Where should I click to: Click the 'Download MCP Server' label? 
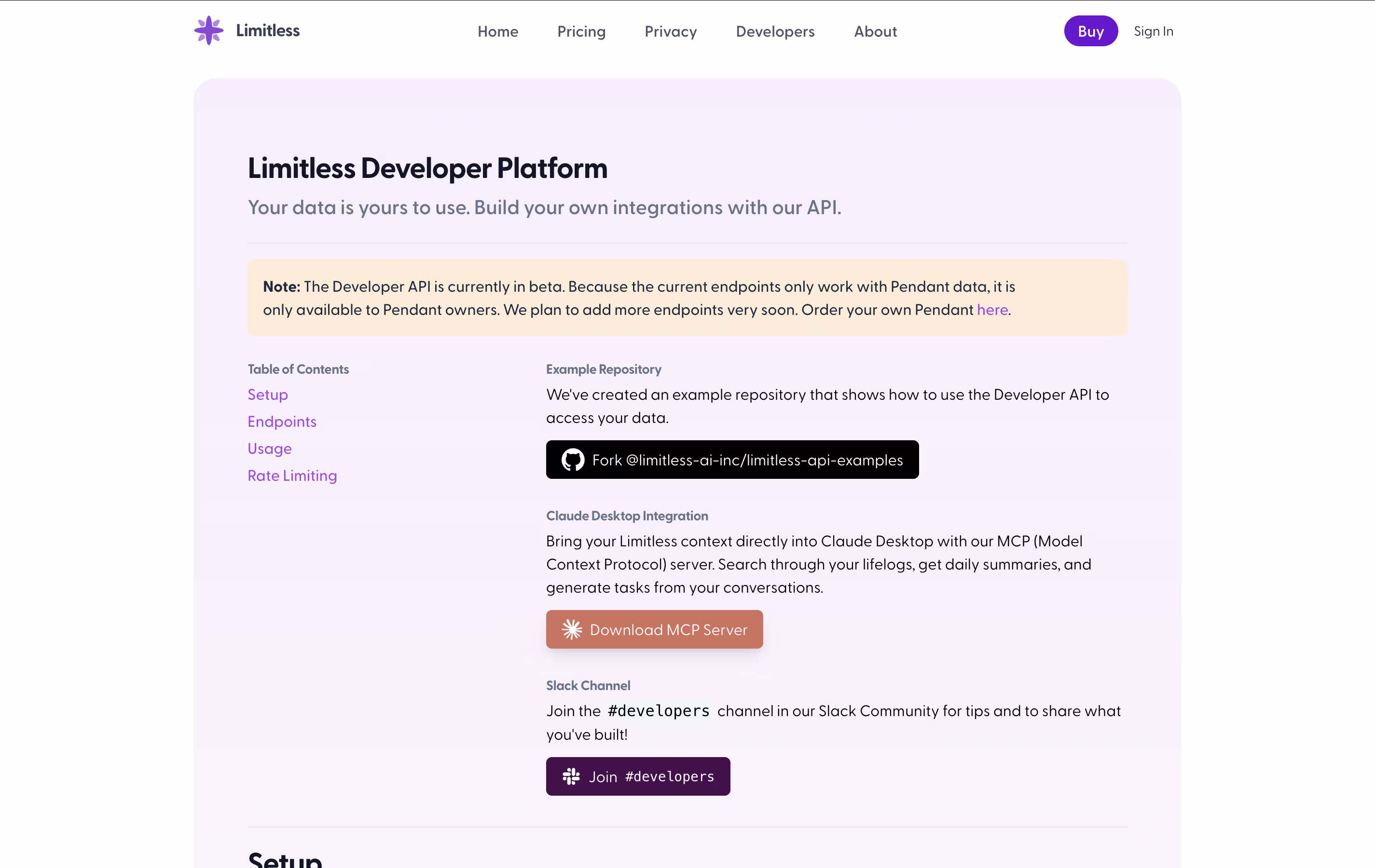click(668, 629)
